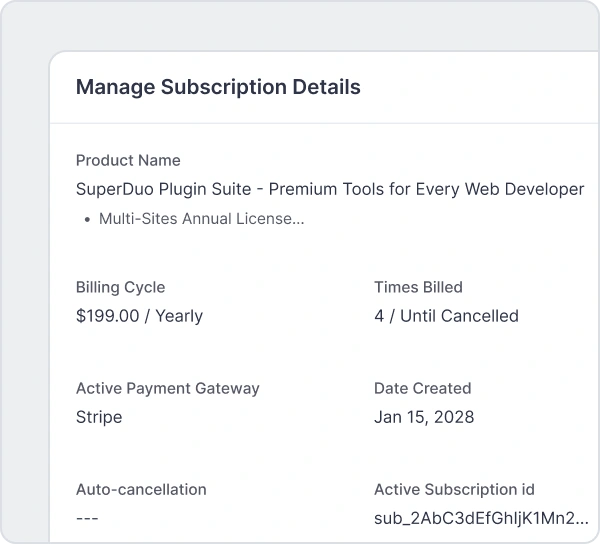Viewport: 600px width, 544px height.
Task: Click the Stripe gateway value
Action: 99,417
